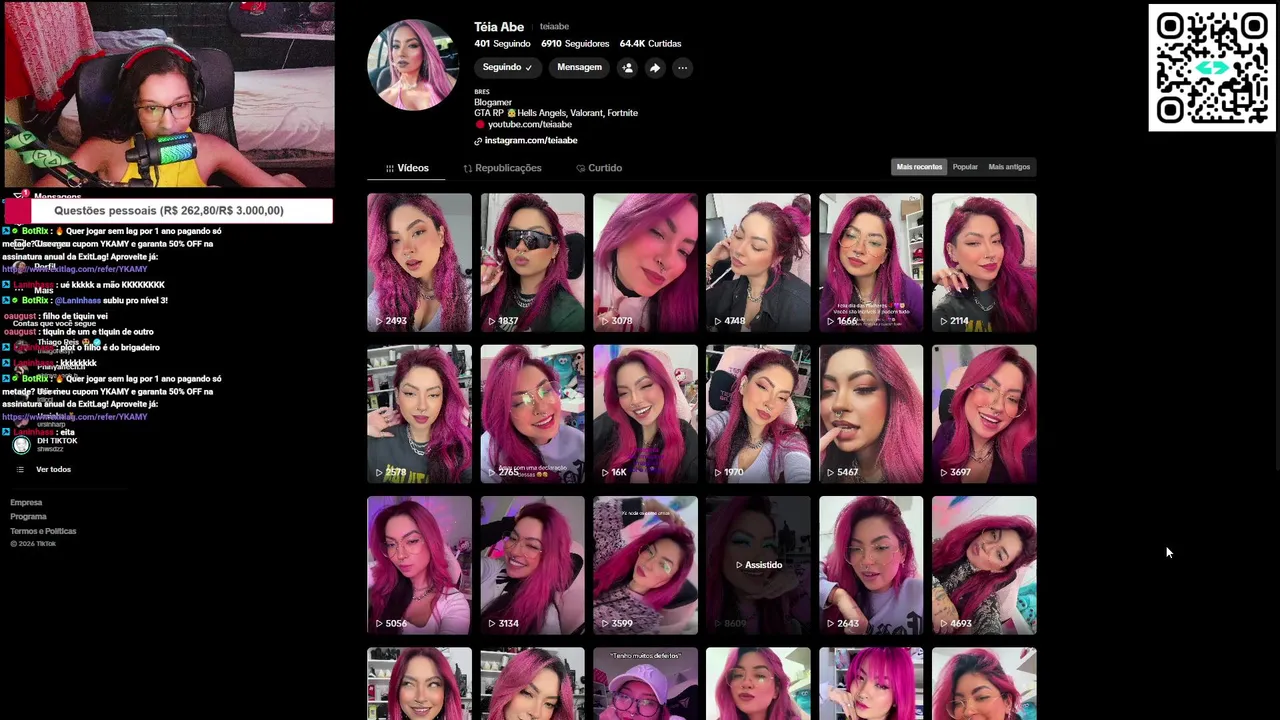The image size is (1280, 720).
Task: Open the youtube.com/teiaabe bio link
Action: point(529,125)
